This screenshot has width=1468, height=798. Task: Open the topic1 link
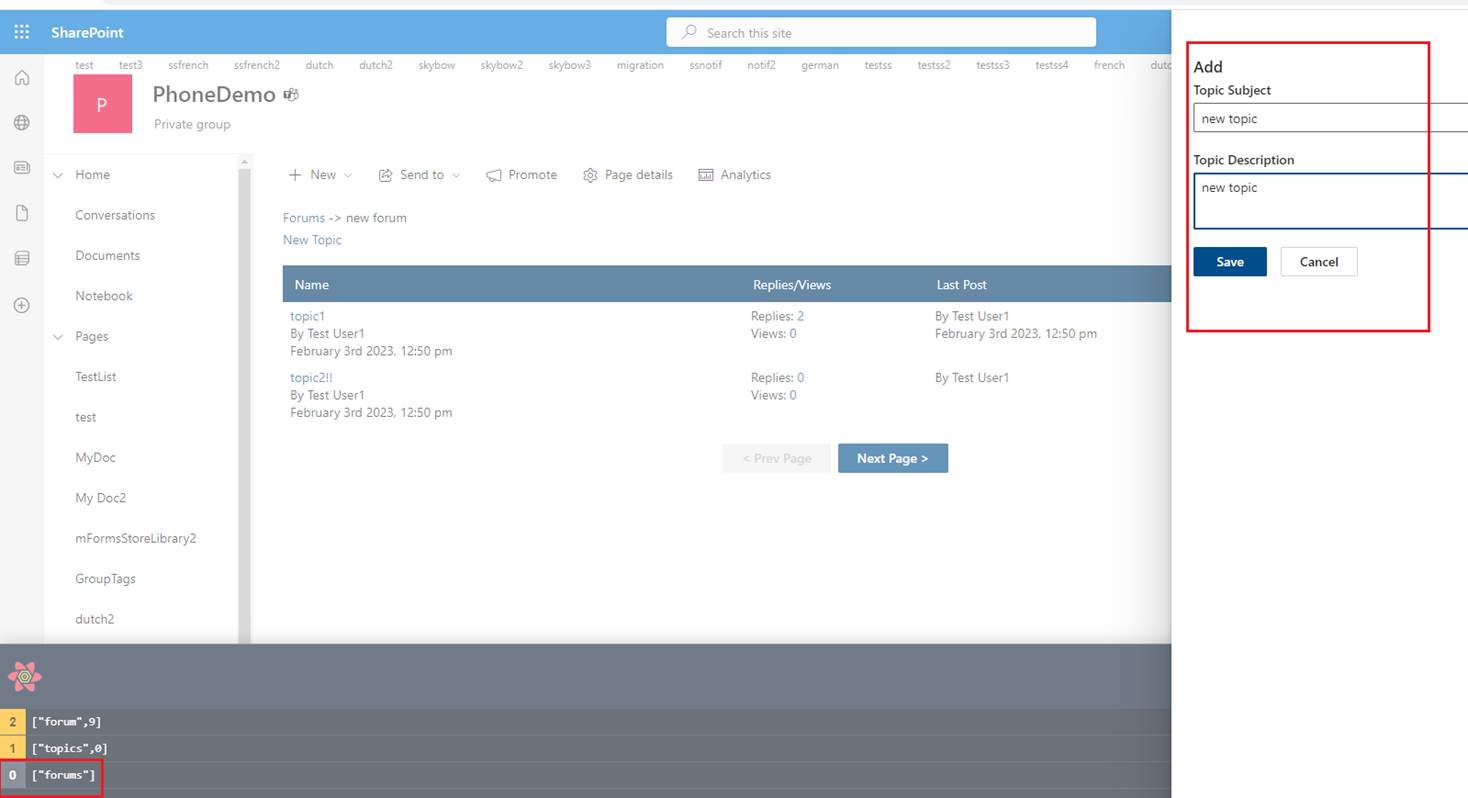pyautogui.click(x=307, y=316)
